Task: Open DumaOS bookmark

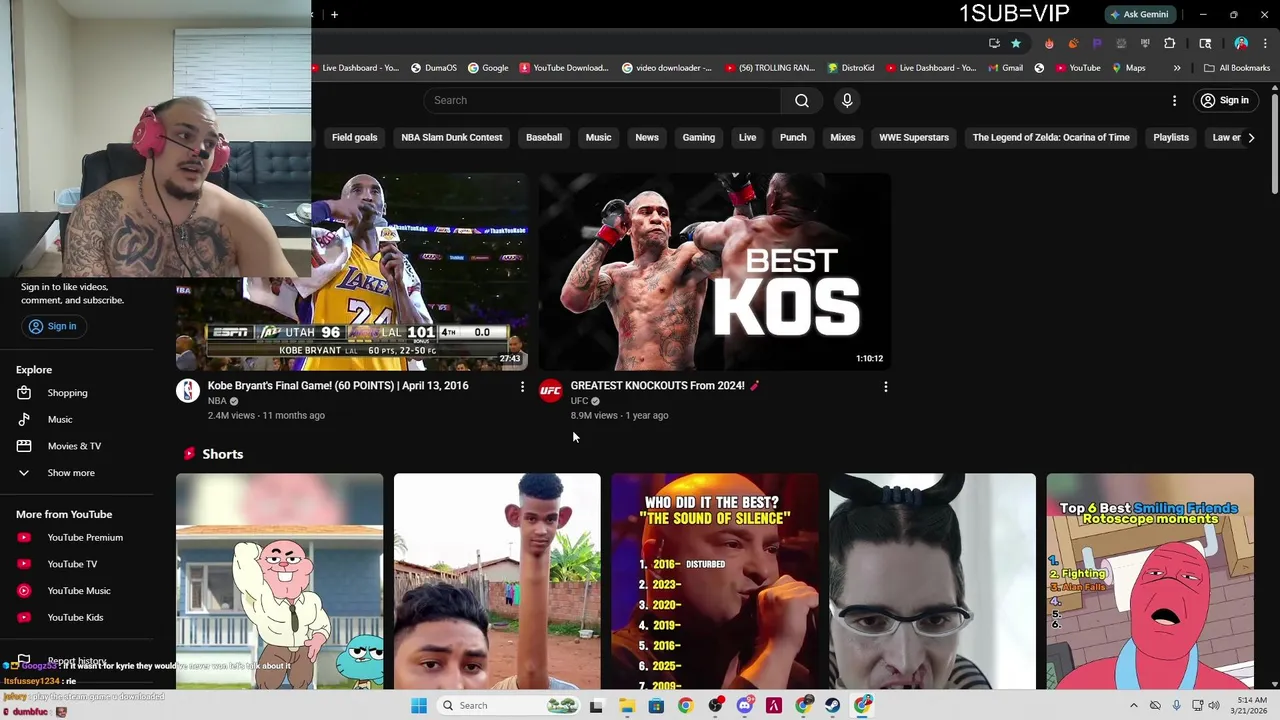Action: 433,68
